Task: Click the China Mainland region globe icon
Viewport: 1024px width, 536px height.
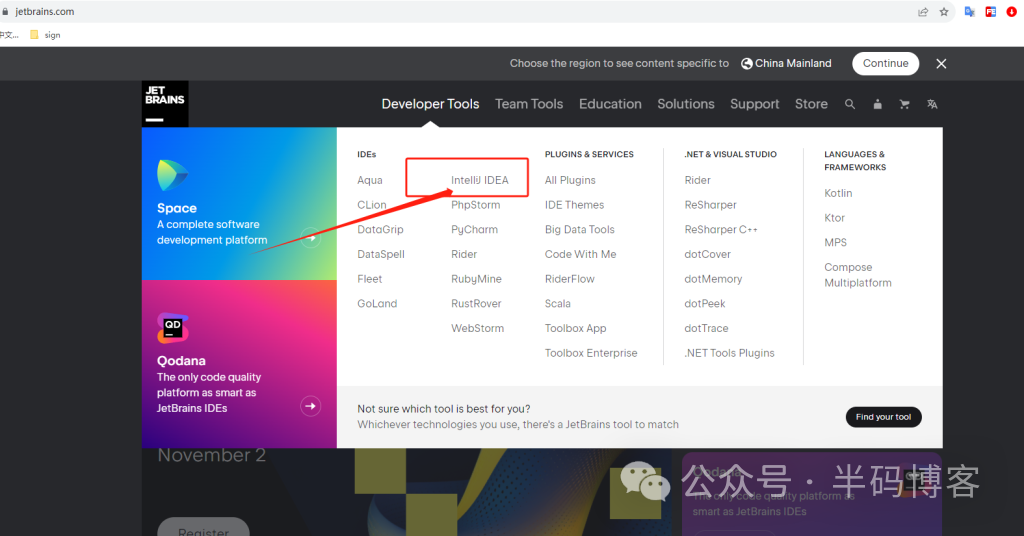Action: [746, 63]
